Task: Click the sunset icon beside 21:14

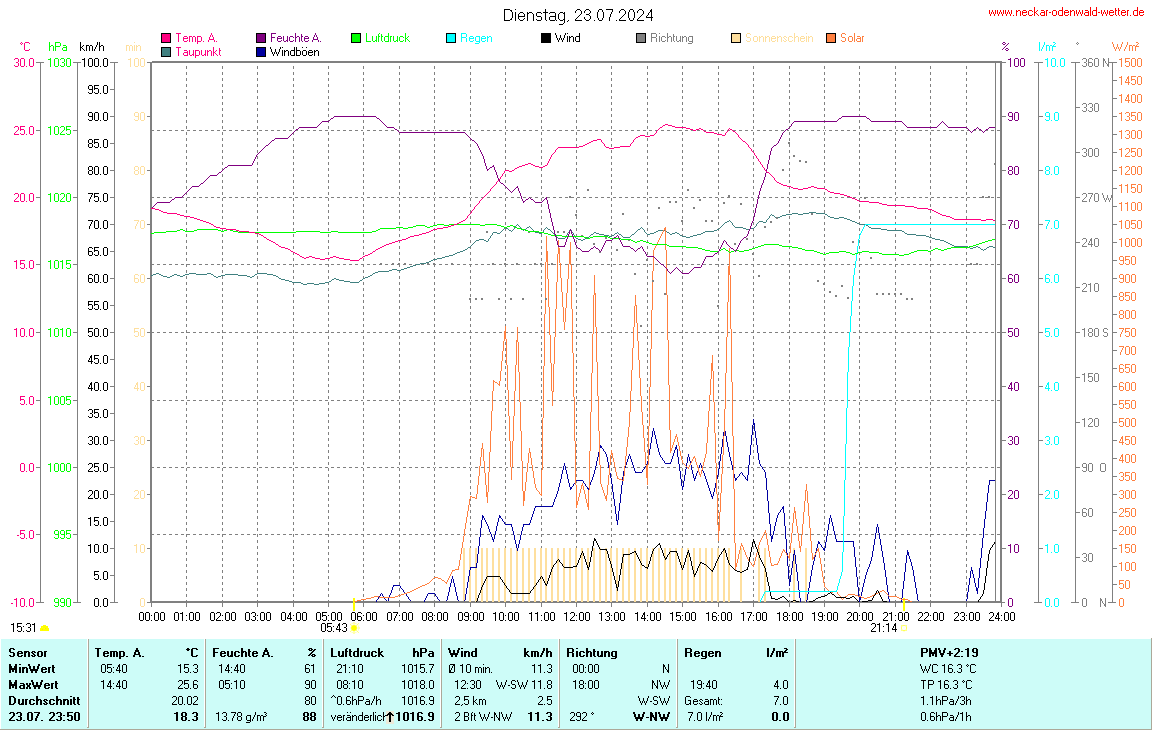Action: (904, 628)
